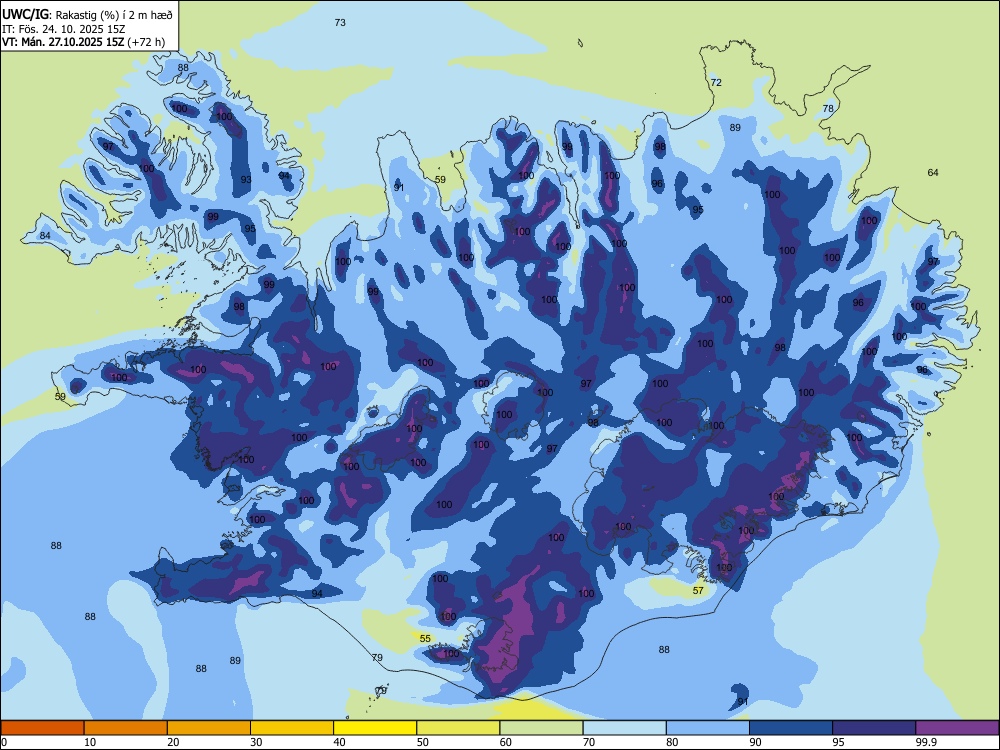Pick the 30–40 golden legend swatch
This screenshot has width=1000, height=750.
pyautogui.click(x=292, y=728)
